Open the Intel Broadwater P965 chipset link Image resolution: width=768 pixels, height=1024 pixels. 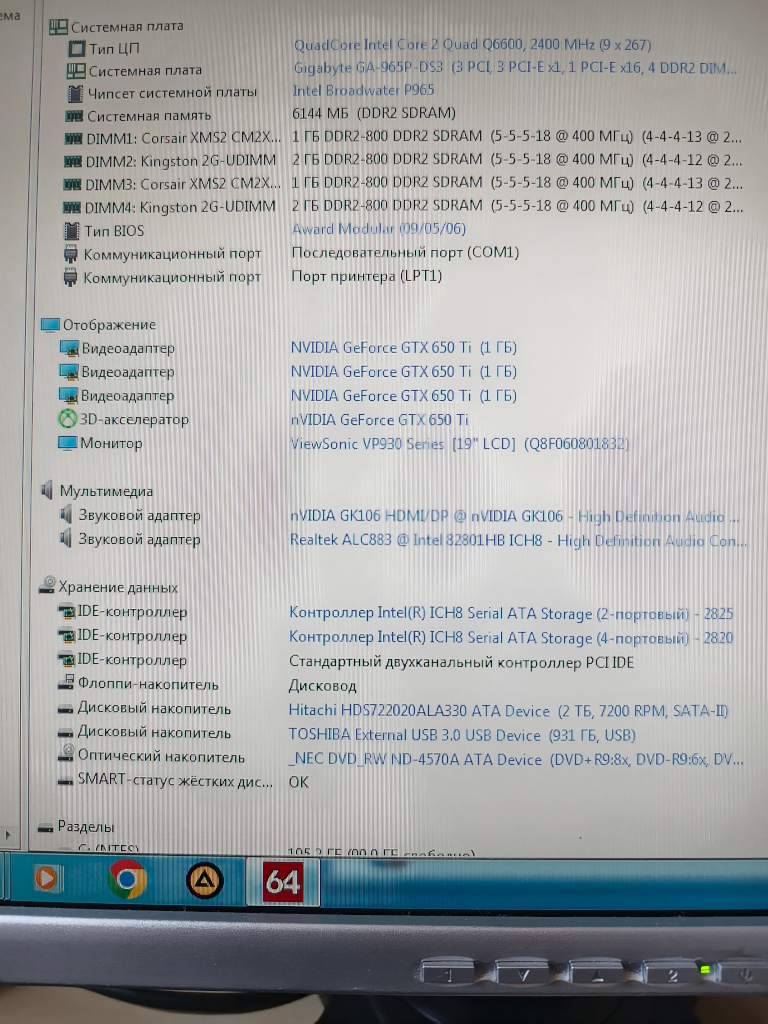363,90
